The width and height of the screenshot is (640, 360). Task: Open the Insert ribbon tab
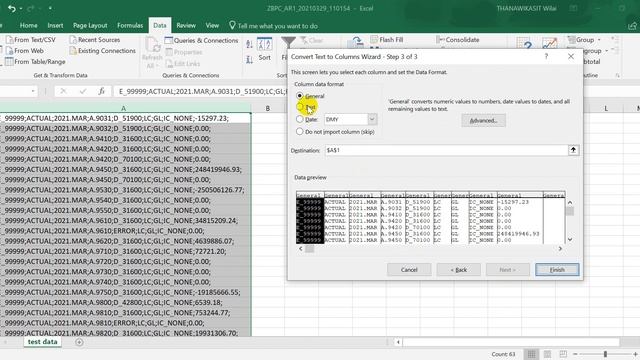55,25
